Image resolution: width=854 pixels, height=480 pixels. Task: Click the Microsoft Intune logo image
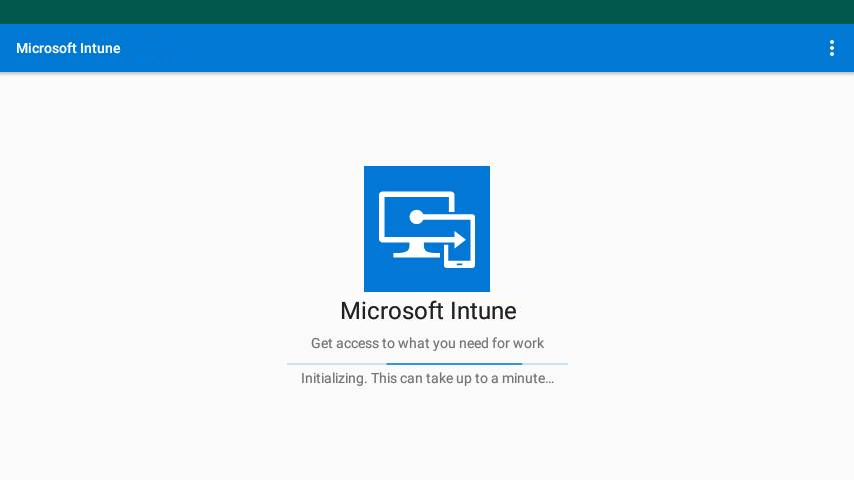427,229
